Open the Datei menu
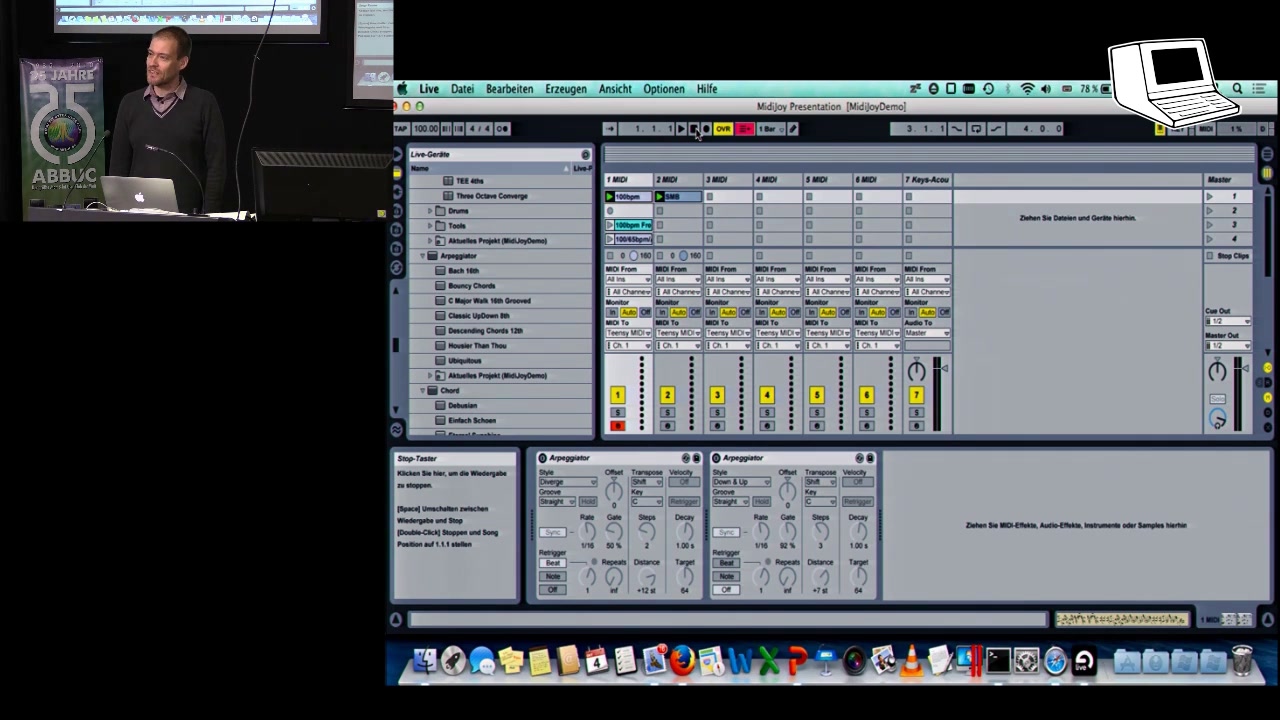Image resolution: width=1280 pixels, height=720 pixels. pos(462,89)
